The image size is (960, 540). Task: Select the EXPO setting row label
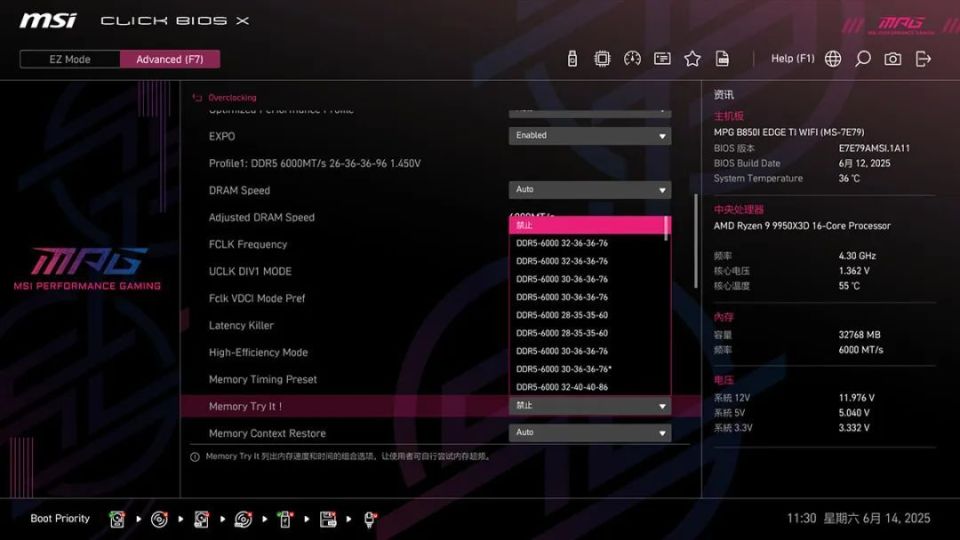tap(222, 137)
